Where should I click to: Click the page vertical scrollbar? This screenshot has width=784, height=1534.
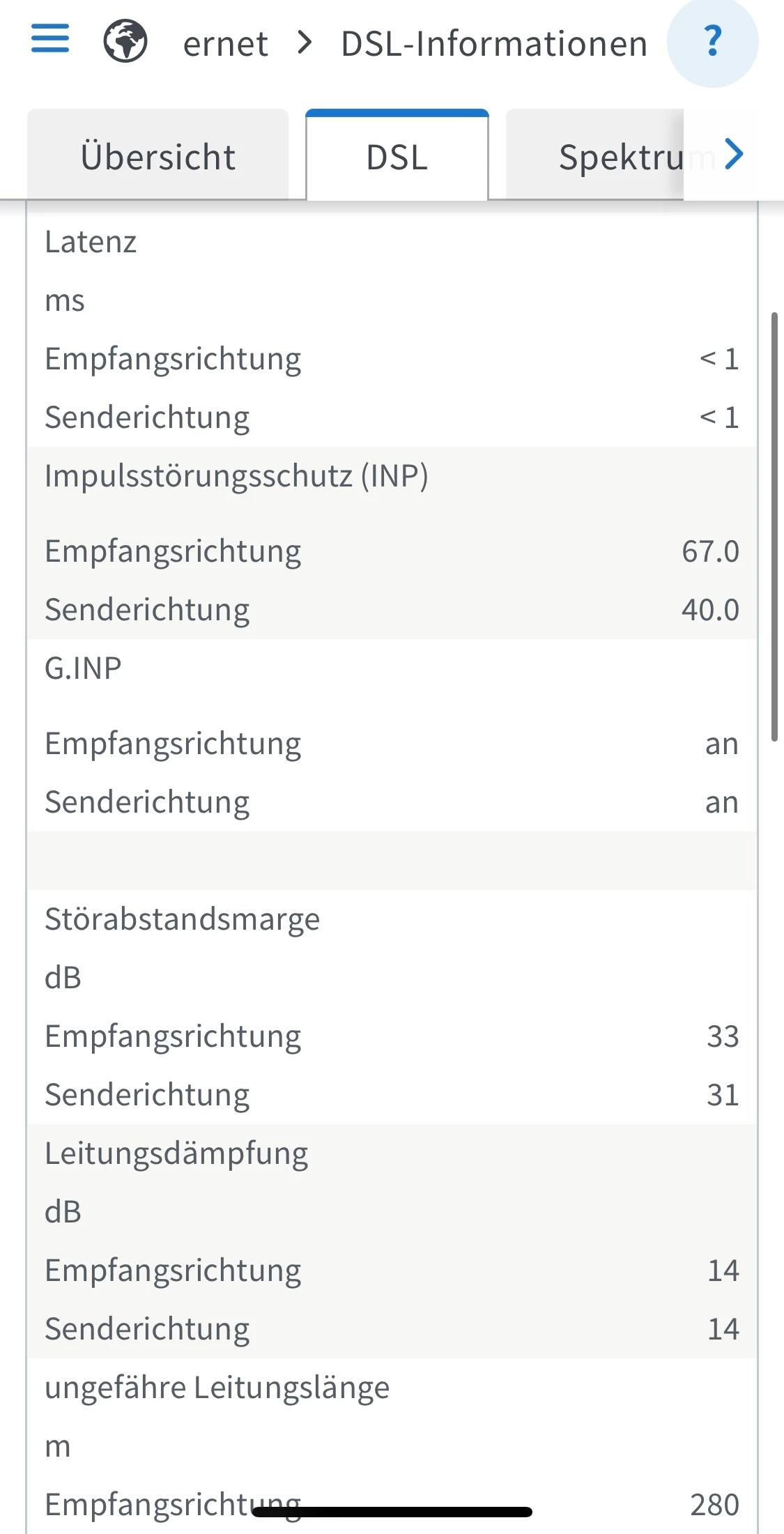point(774,527)
